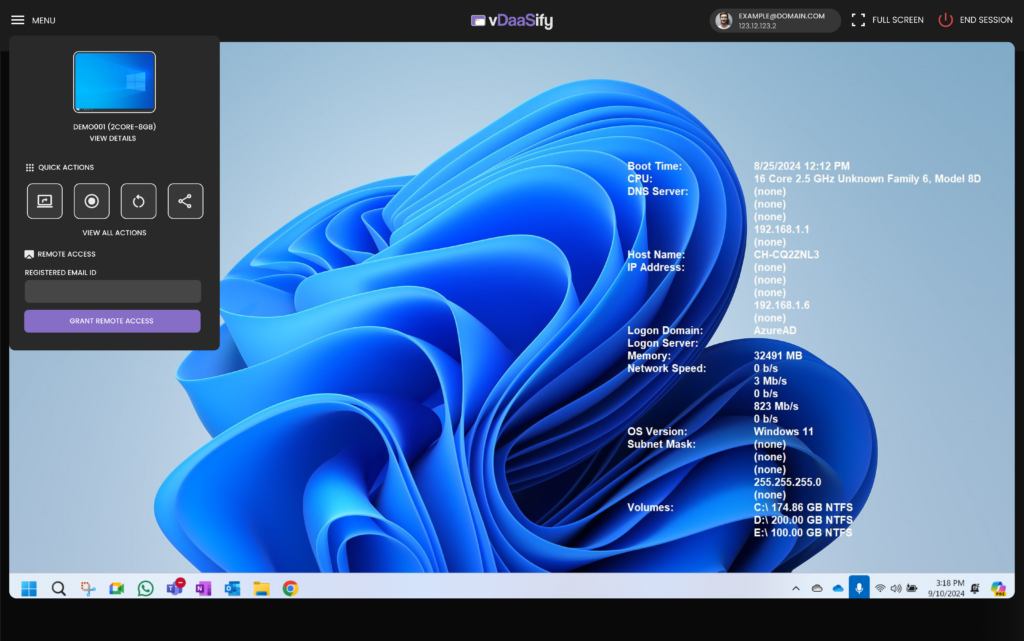Image resolution: width=1024 pixels, height=641 pixels.
Task: Click the remote desktop quick action icon
Action: (x=45, y=201)
